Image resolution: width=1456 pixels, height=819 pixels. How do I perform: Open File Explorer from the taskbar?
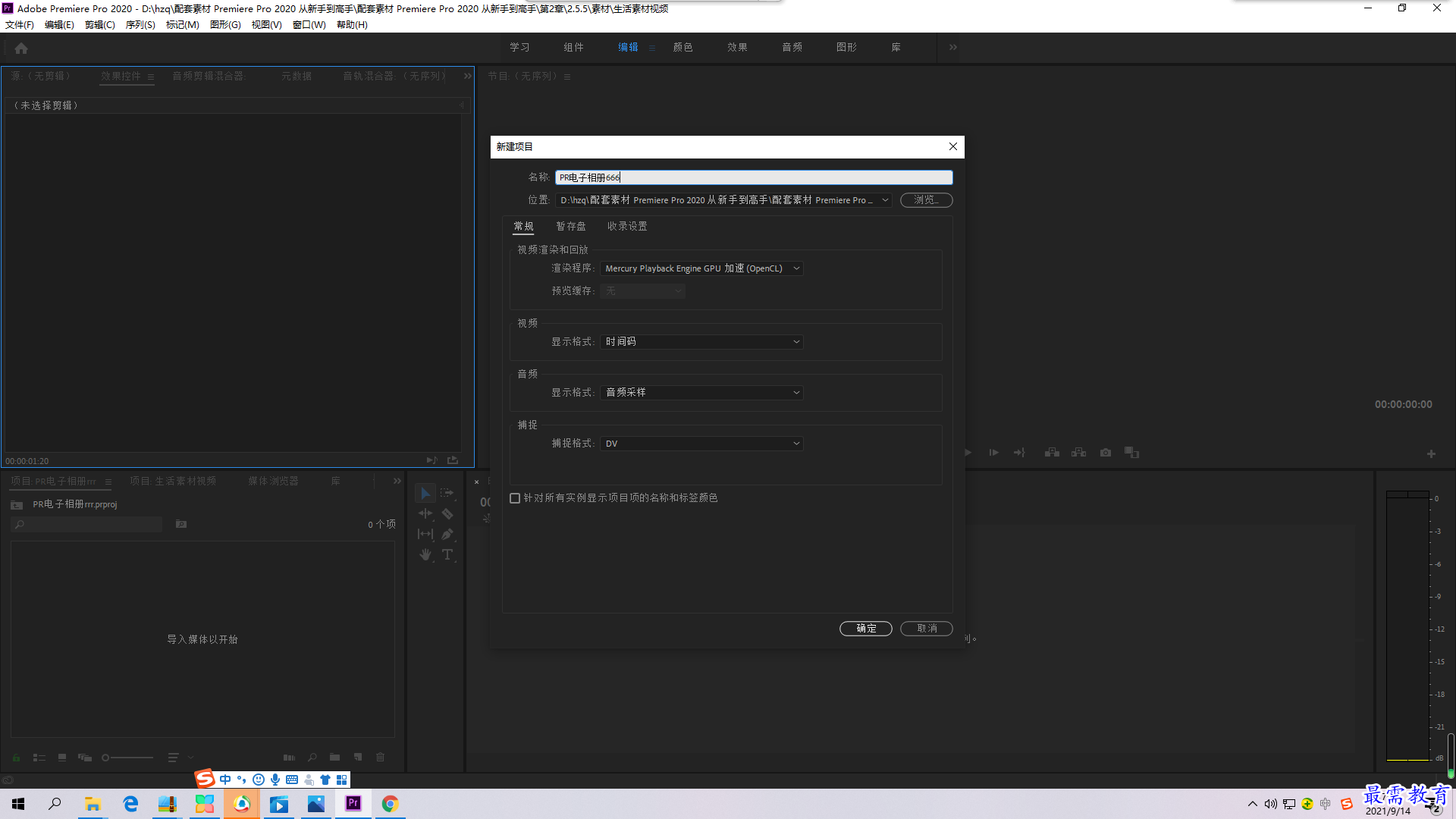pyautogui.click(x=93, y=804)
